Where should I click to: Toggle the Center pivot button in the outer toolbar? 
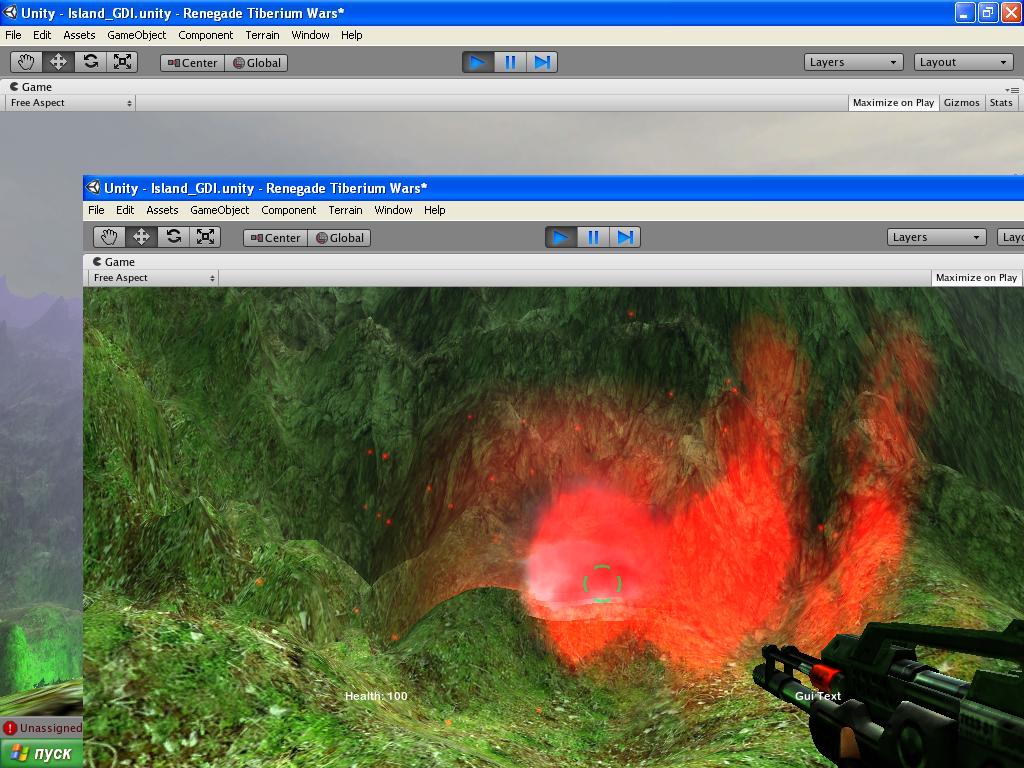[x=193, y=63]
